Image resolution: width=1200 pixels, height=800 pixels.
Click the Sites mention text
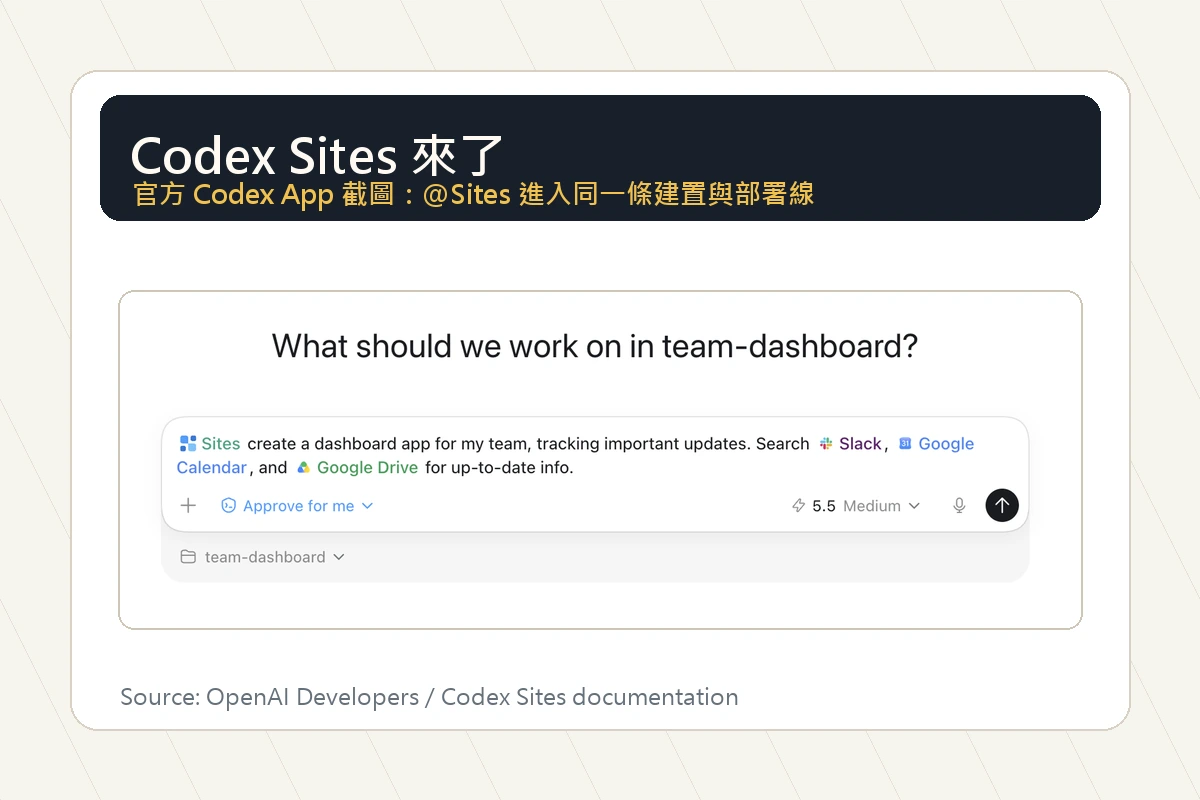[x=221, y=443]
